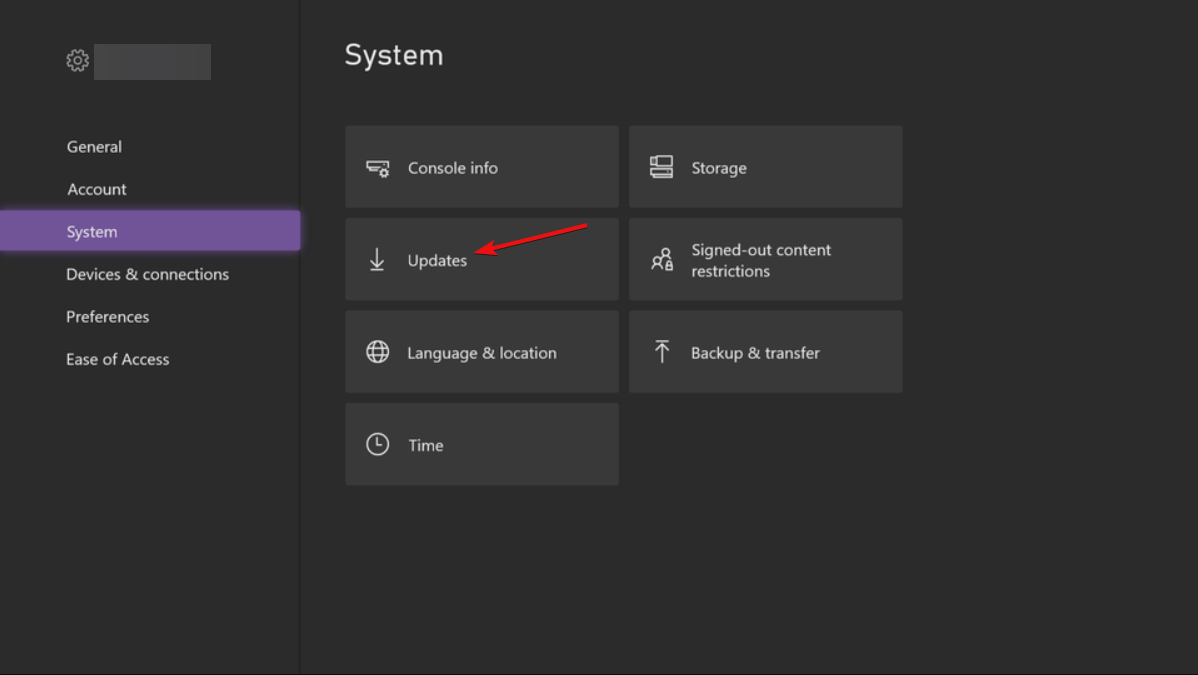Click the Storage drive icon
1198x675 pixels.
[661, 167]
